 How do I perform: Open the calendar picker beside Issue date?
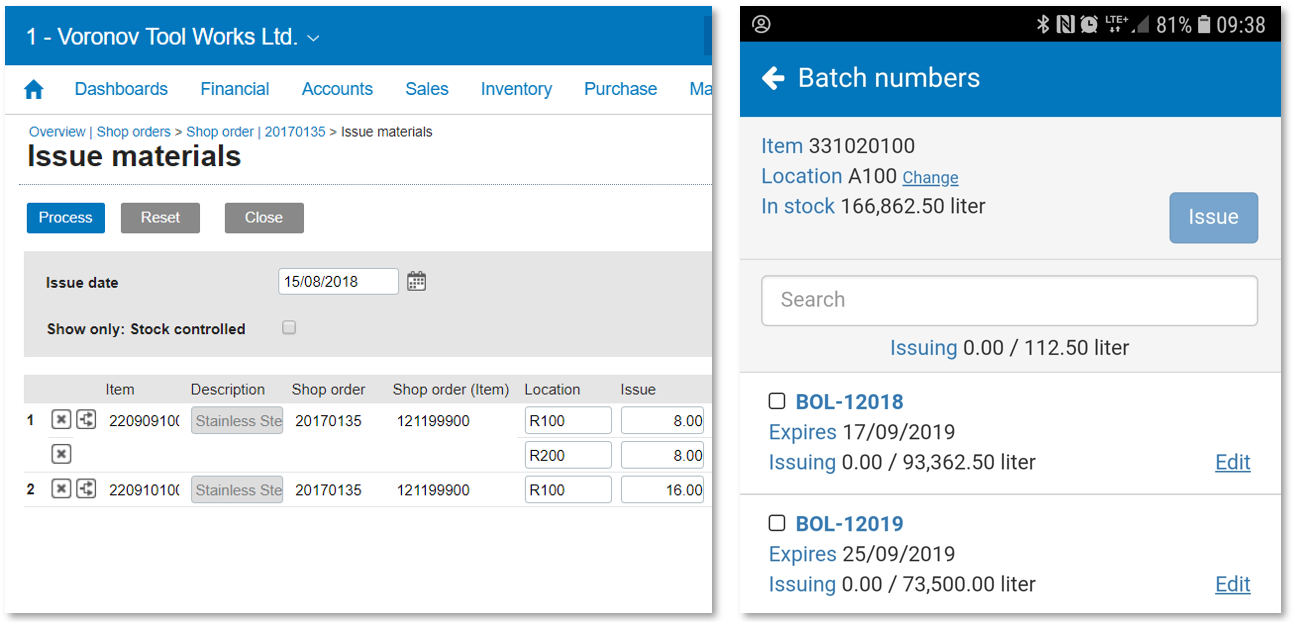pos(417,282)
